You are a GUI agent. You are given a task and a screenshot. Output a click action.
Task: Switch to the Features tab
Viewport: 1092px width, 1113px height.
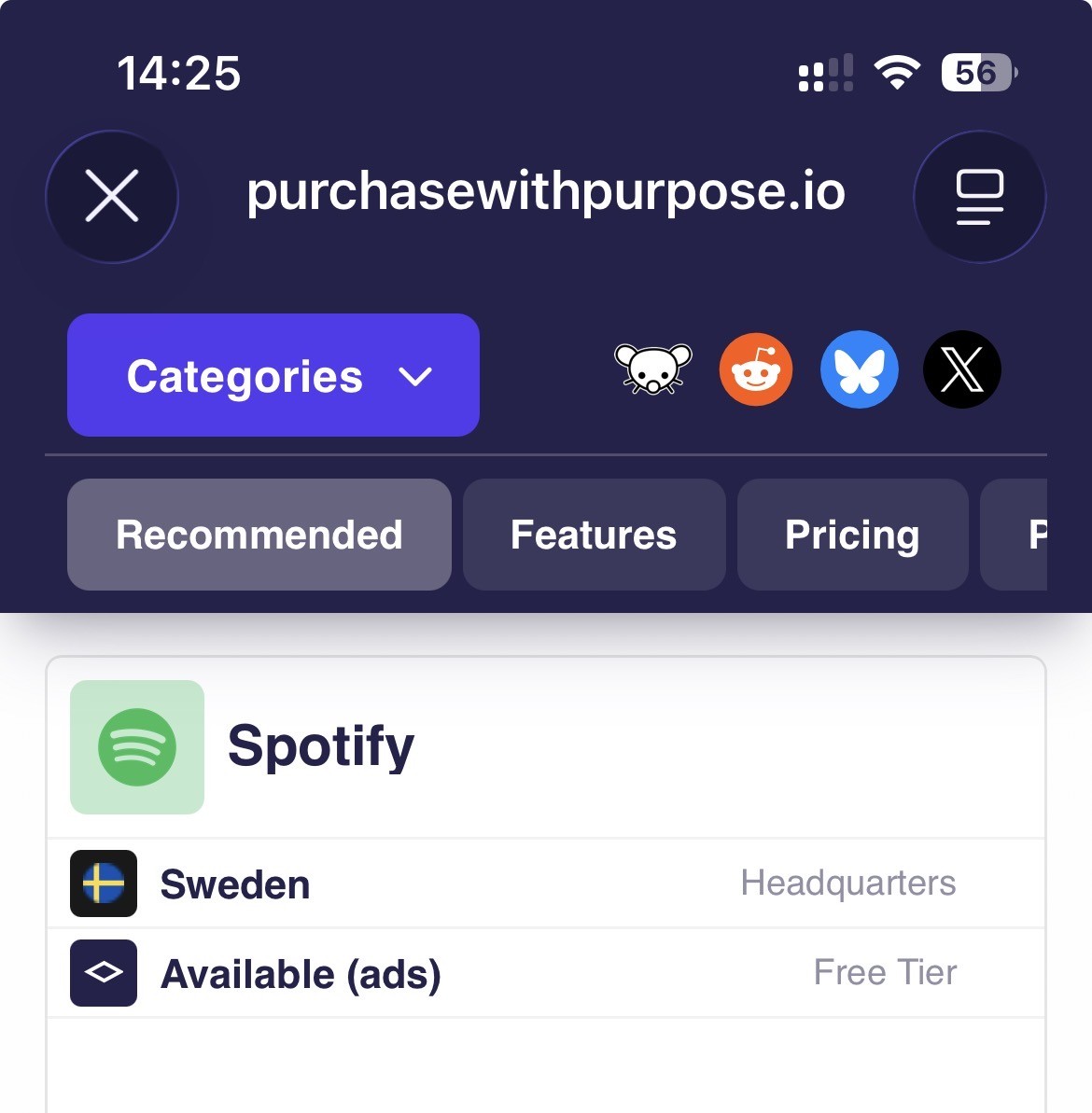click(594, 535)
